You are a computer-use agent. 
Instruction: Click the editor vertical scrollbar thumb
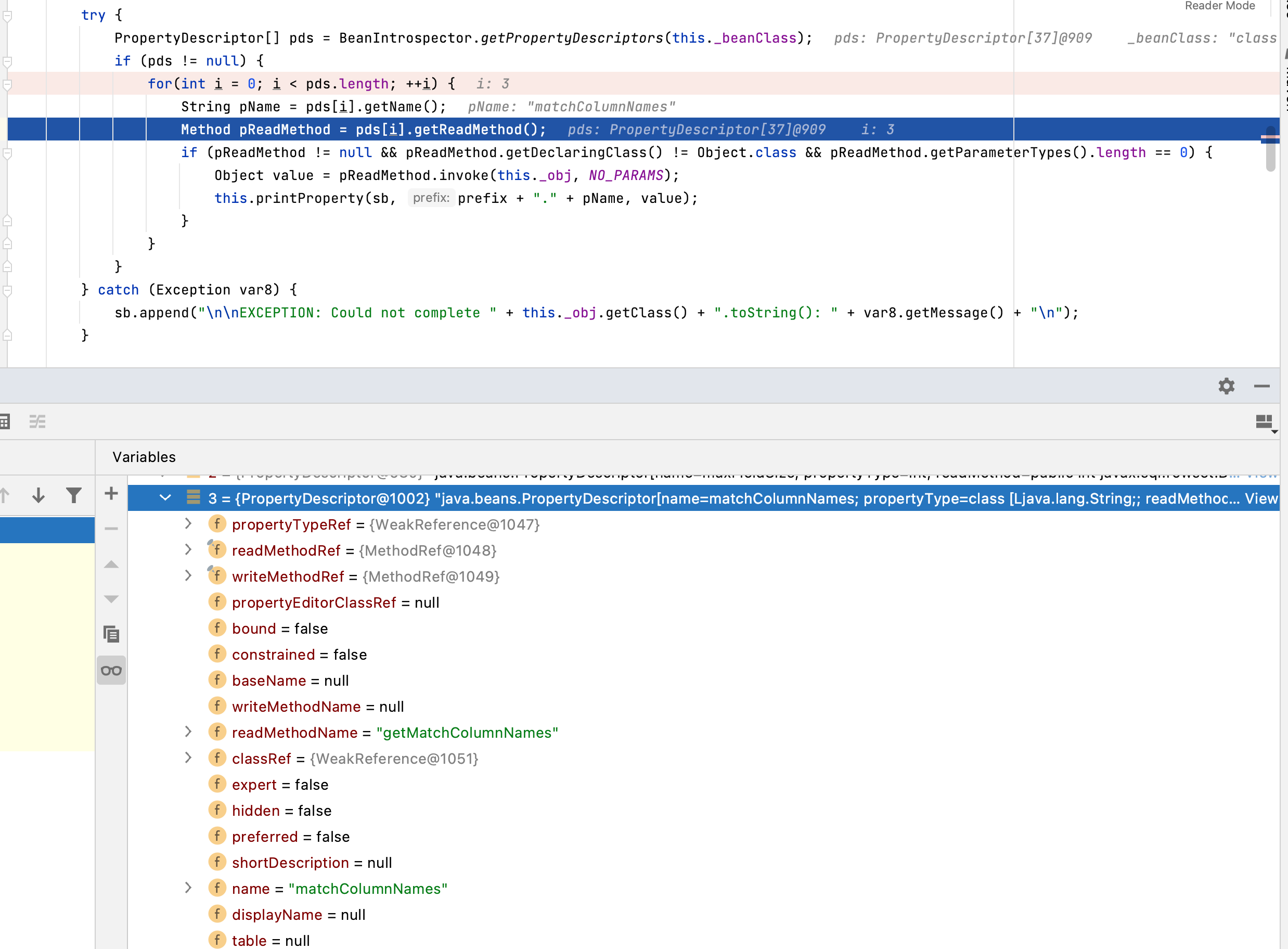[1270, 149]
